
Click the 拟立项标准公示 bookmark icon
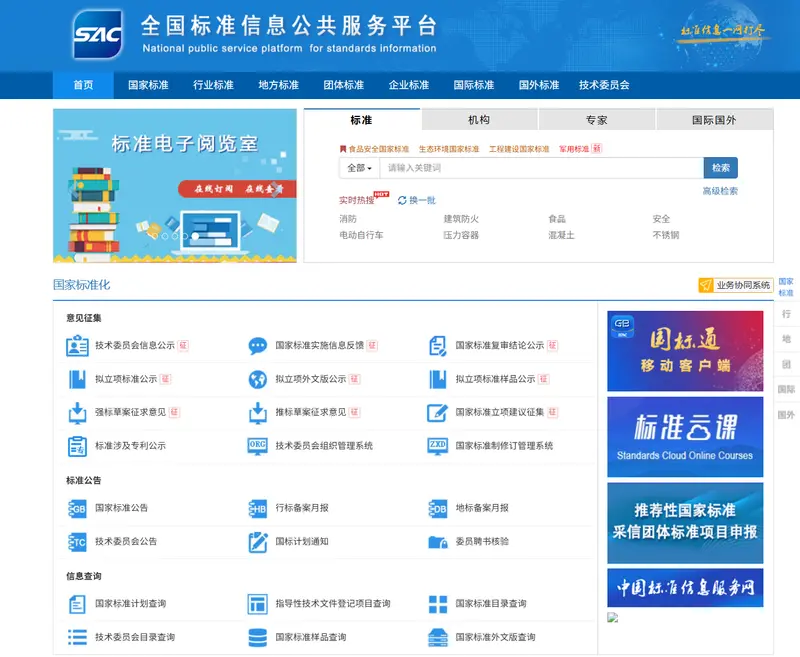pos(78,380)
